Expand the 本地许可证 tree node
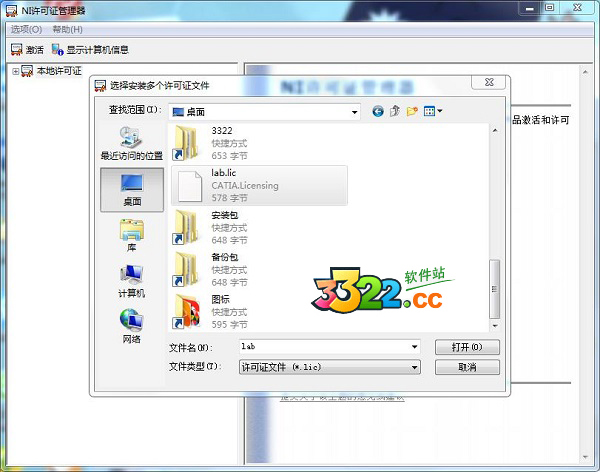Image resolution: width=600 pixels, height=472 pixels. point(15,71)
